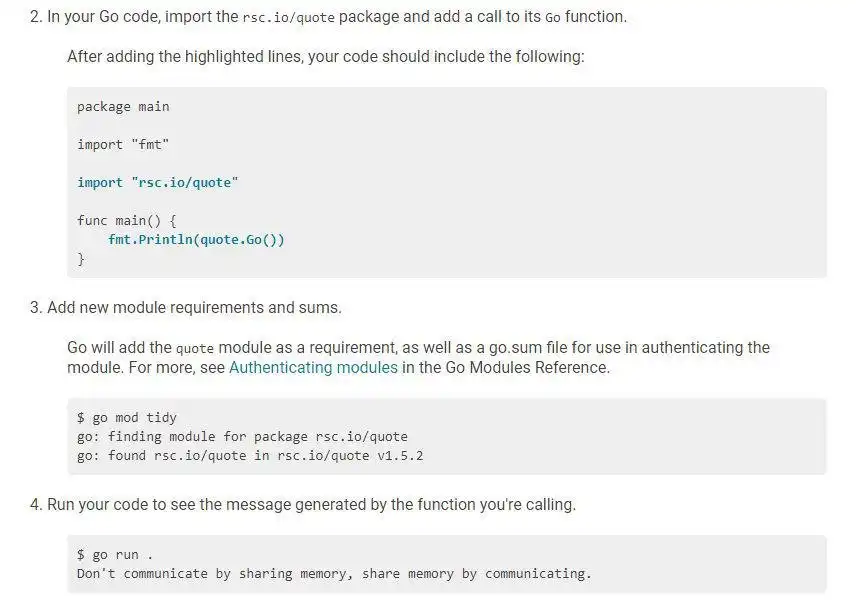
Task: Click the "Run your code" step 4 text
Action: tap(311, 504)
